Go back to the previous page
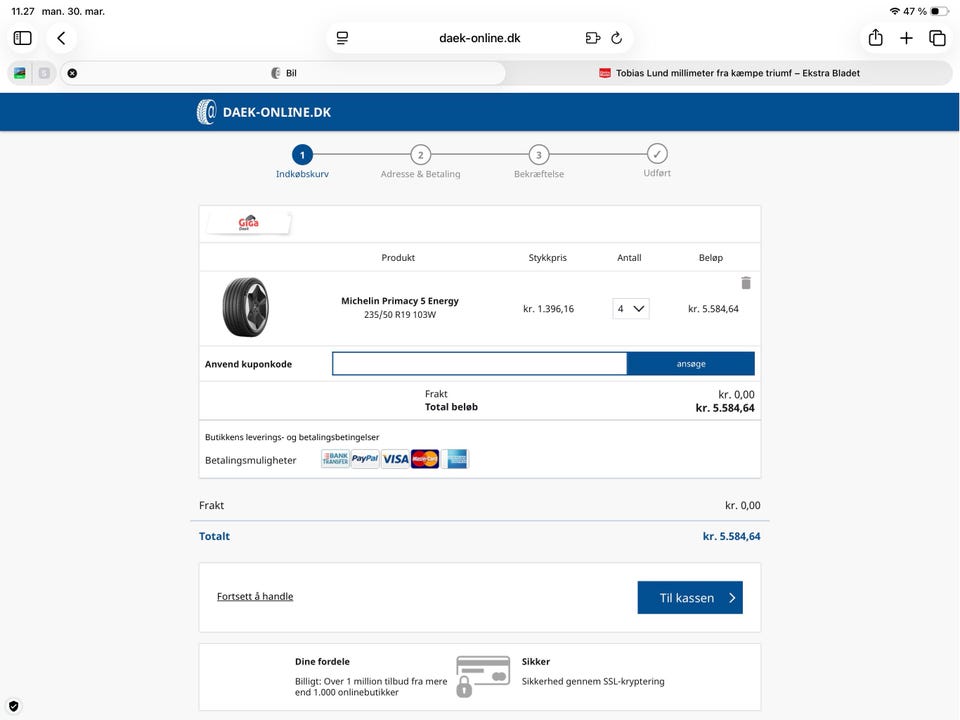This screenshot has height=720, width=960. [61, 38]
